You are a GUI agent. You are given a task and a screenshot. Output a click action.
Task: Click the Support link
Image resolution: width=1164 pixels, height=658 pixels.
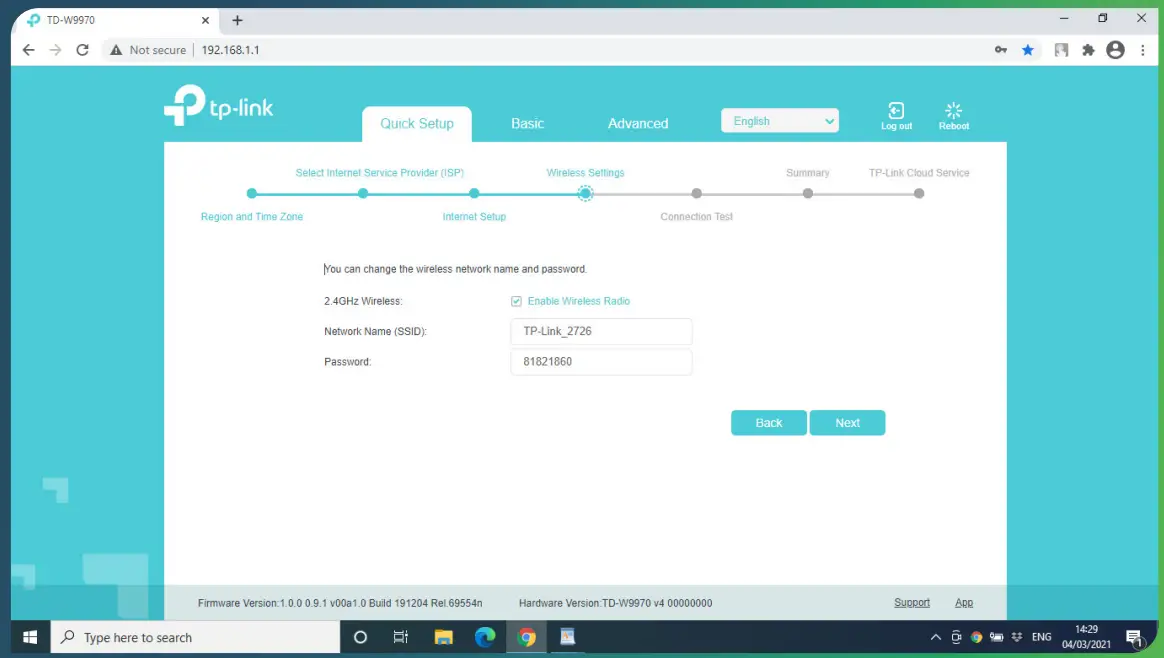pyautogui.click(x=911, y=602)
